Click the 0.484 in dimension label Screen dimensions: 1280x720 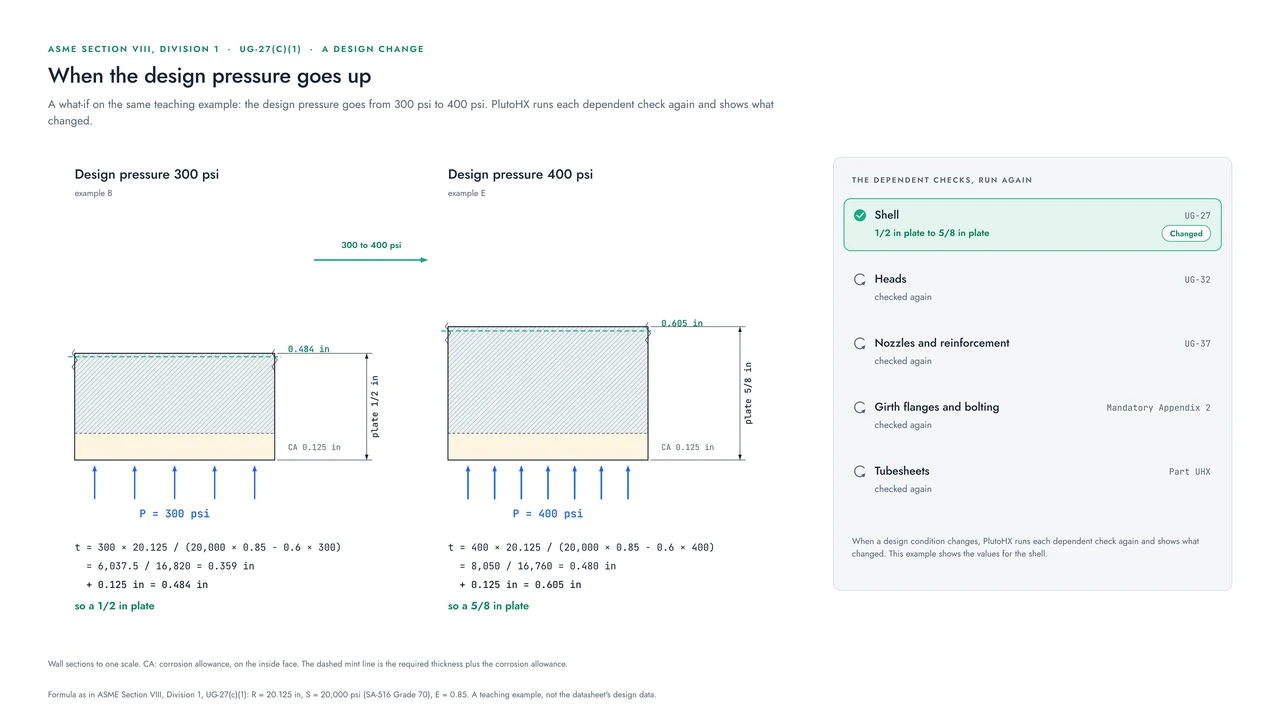click(308, 349)
